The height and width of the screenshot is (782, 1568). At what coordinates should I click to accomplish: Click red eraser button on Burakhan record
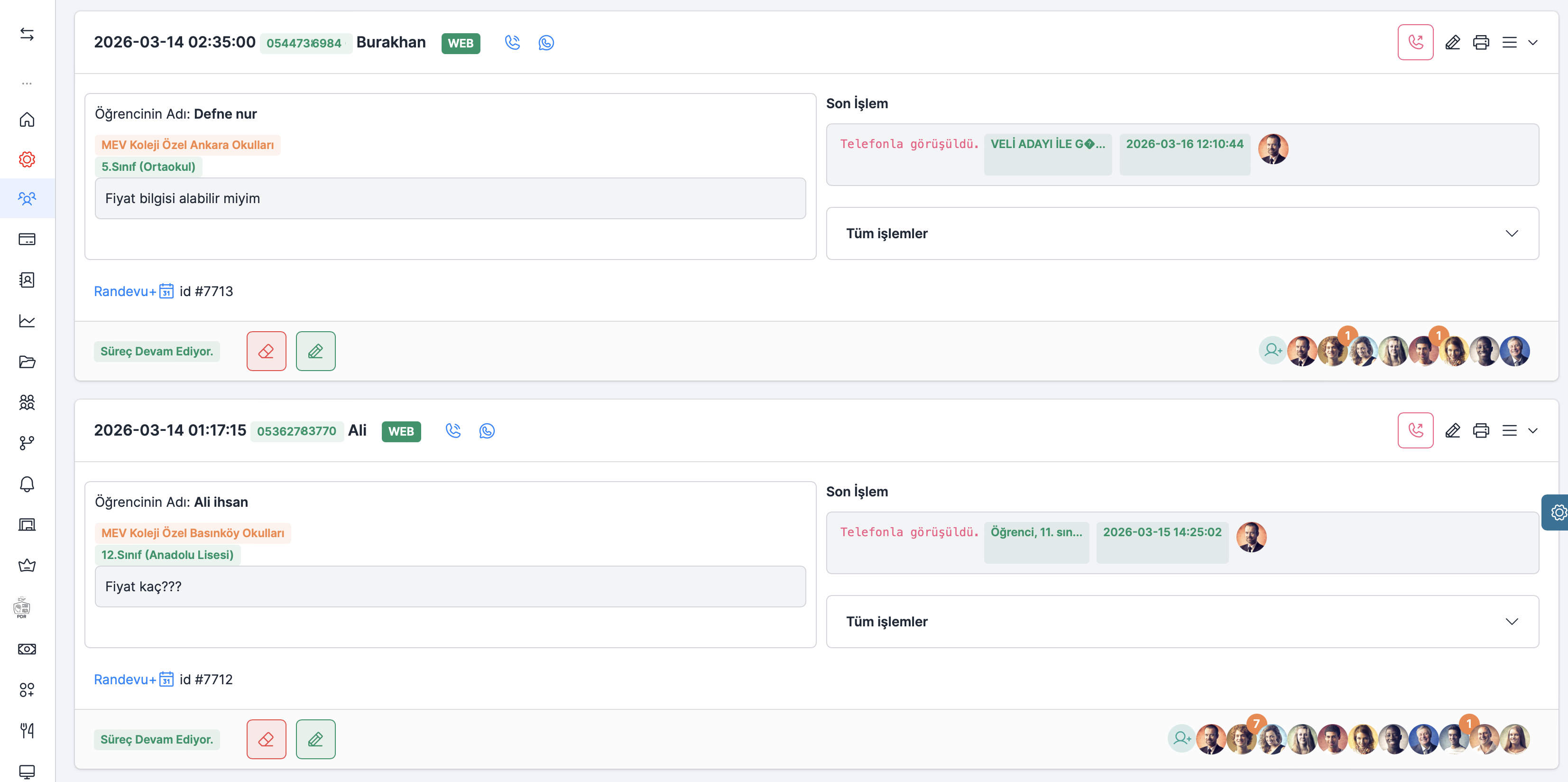(266, 352)
